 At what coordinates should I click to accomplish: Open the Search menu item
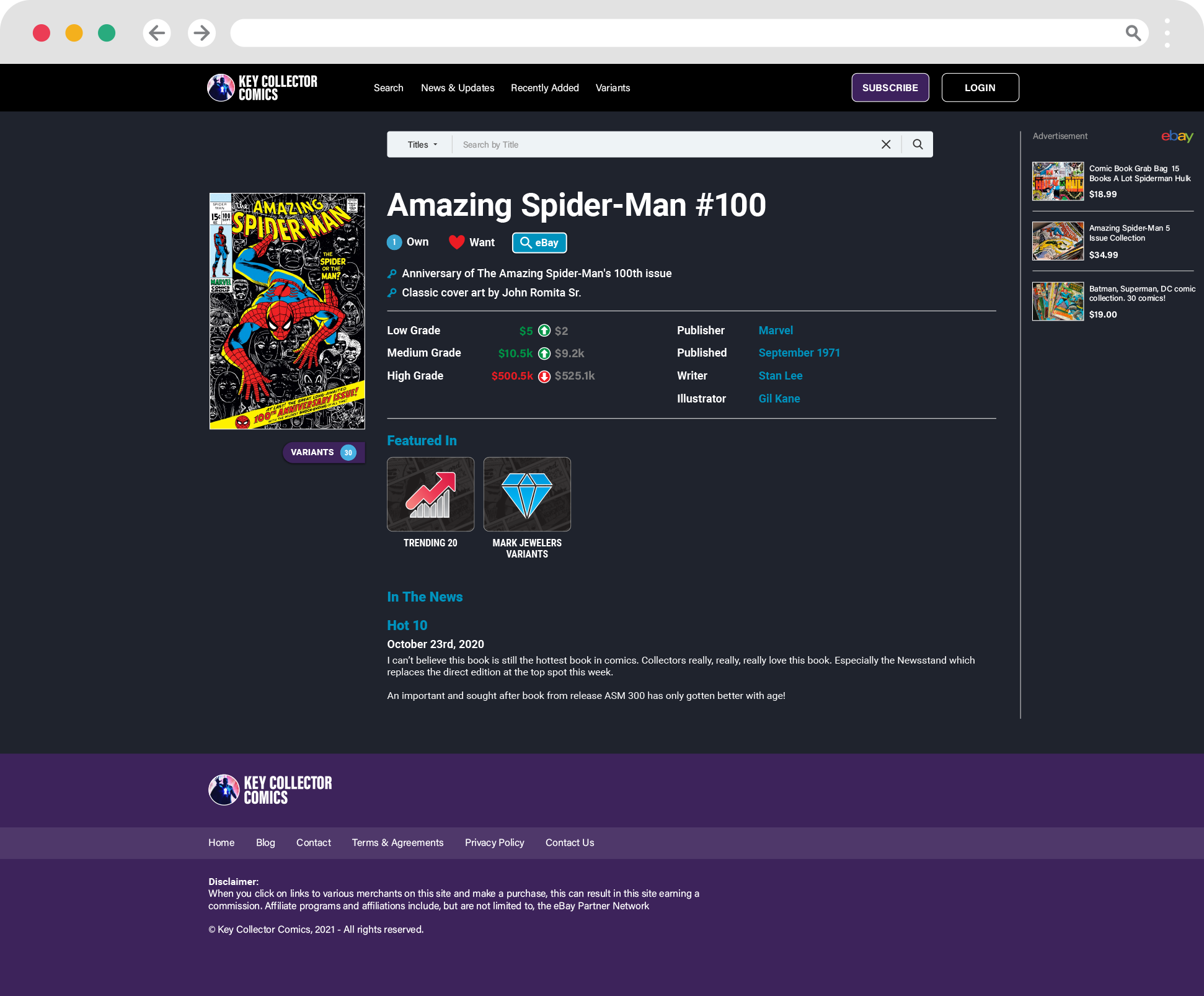click(388, 88)
